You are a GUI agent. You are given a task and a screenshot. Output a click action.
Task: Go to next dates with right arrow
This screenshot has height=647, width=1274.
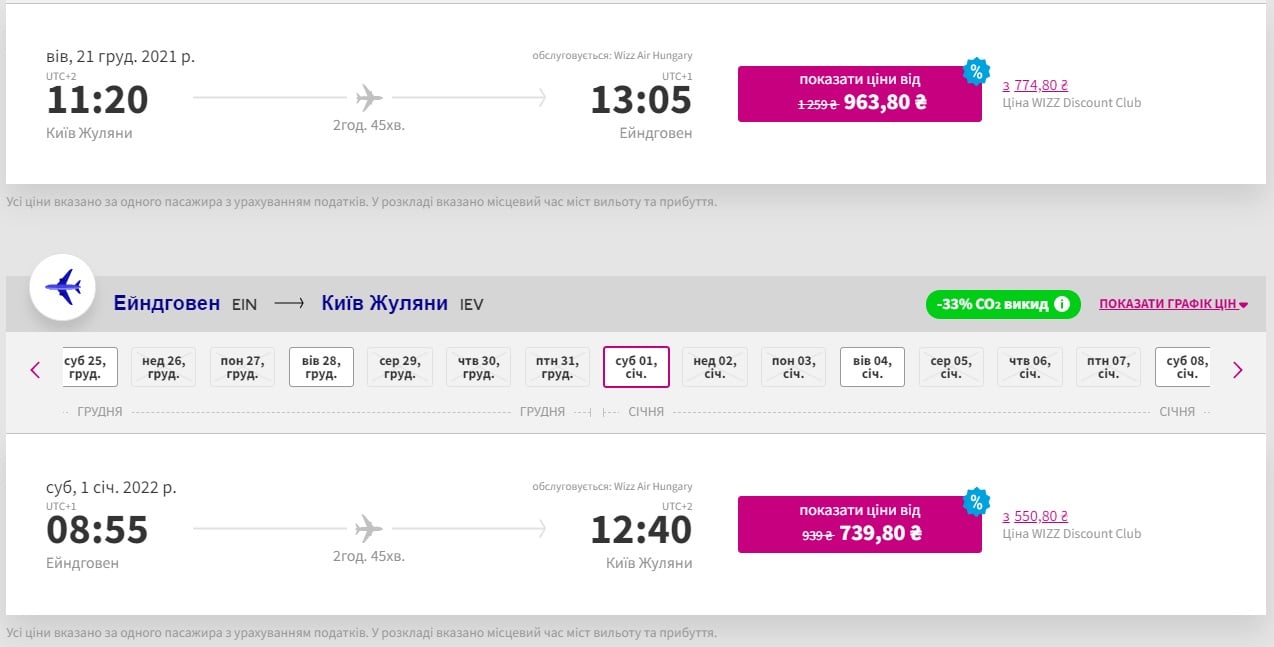1237,370
